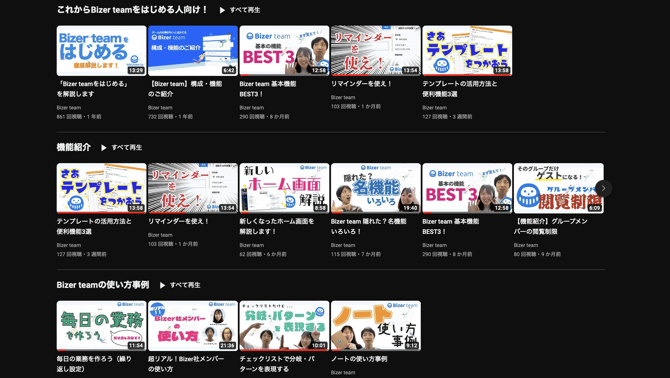670x378 pixels.
Task: Click title ノートの使い方事例
Action: [359, 359]
